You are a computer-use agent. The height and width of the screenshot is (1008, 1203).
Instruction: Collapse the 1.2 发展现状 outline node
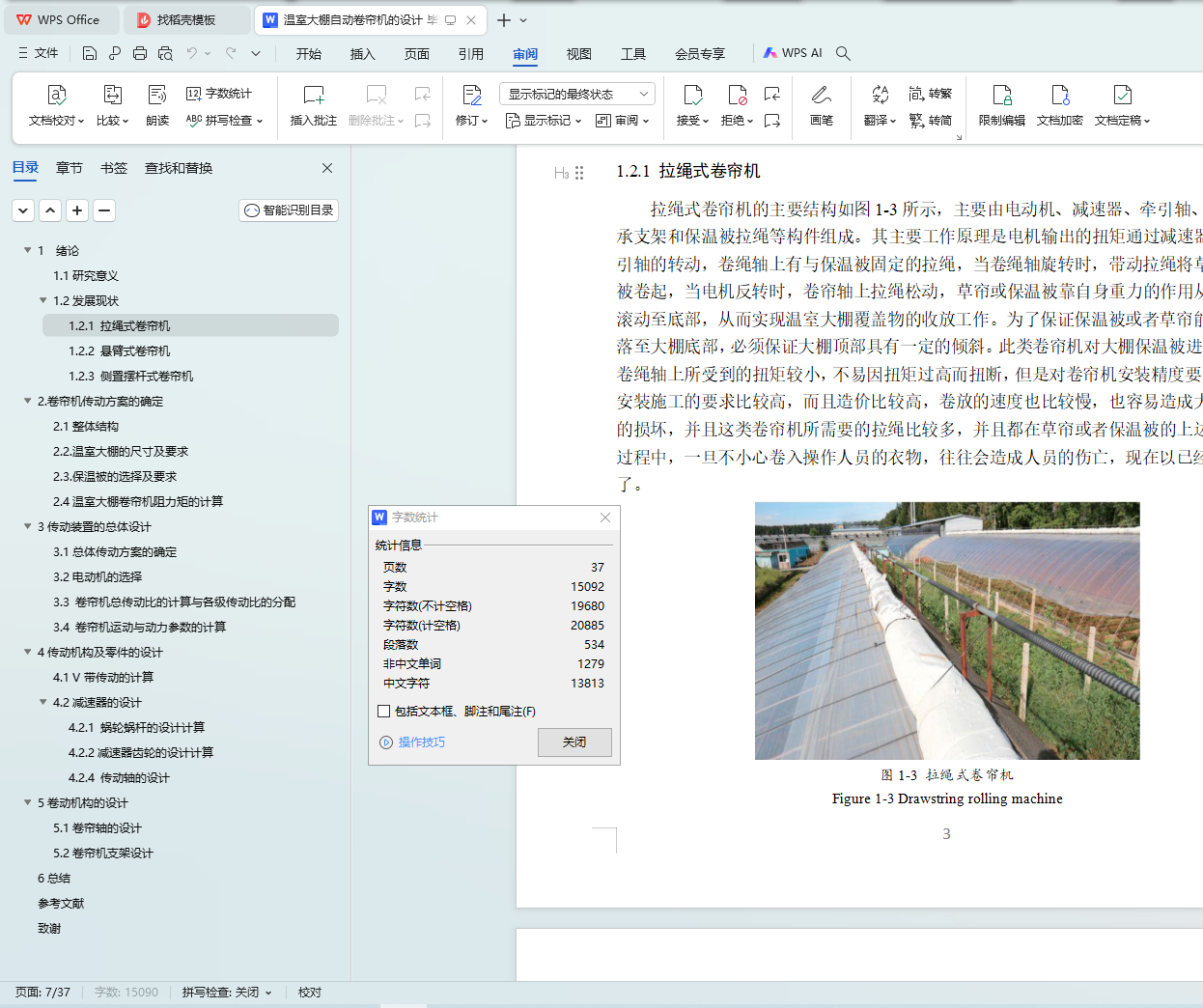pos(42,300)
